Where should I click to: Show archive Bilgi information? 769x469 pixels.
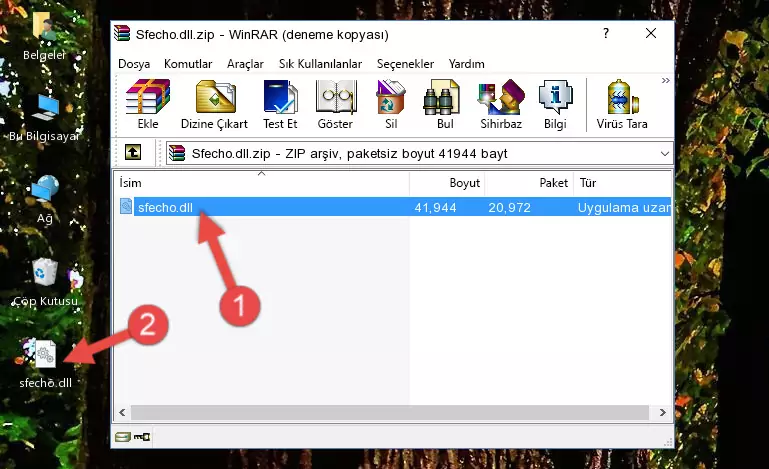pyautogui.click(x=555, y=97)
